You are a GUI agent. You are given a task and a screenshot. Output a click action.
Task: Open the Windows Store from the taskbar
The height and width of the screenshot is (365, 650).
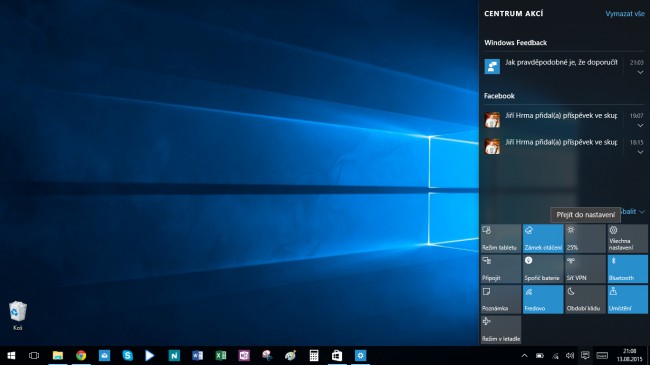tap(337, 355)
